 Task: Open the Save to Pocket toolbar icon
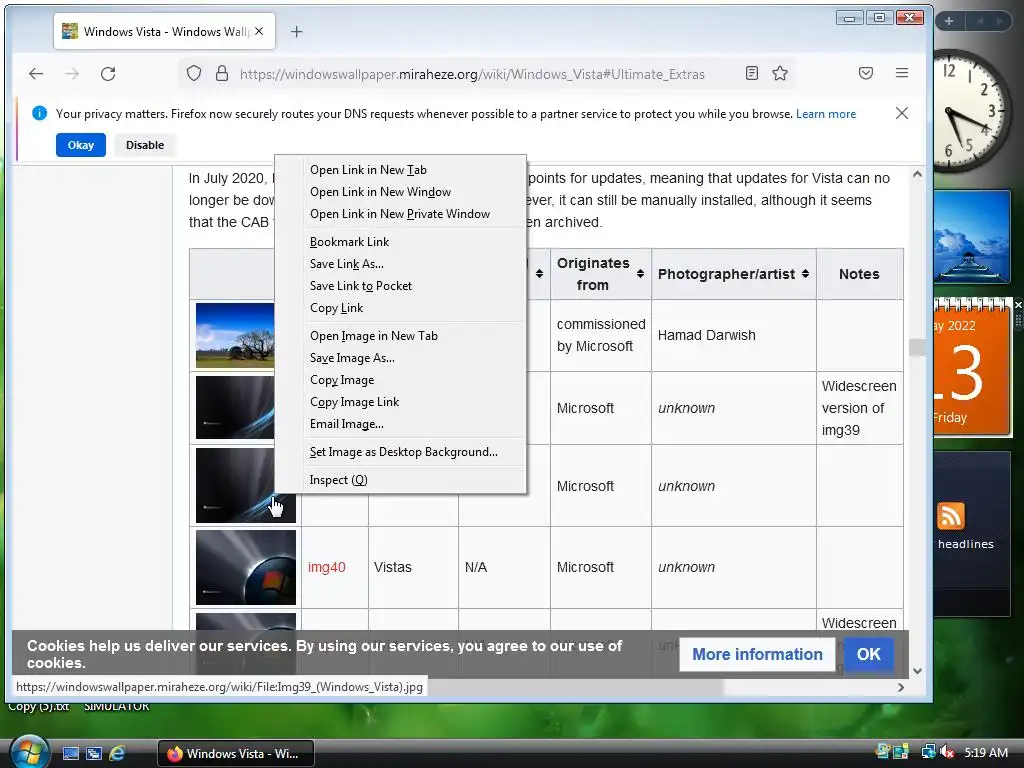[866, 73]
